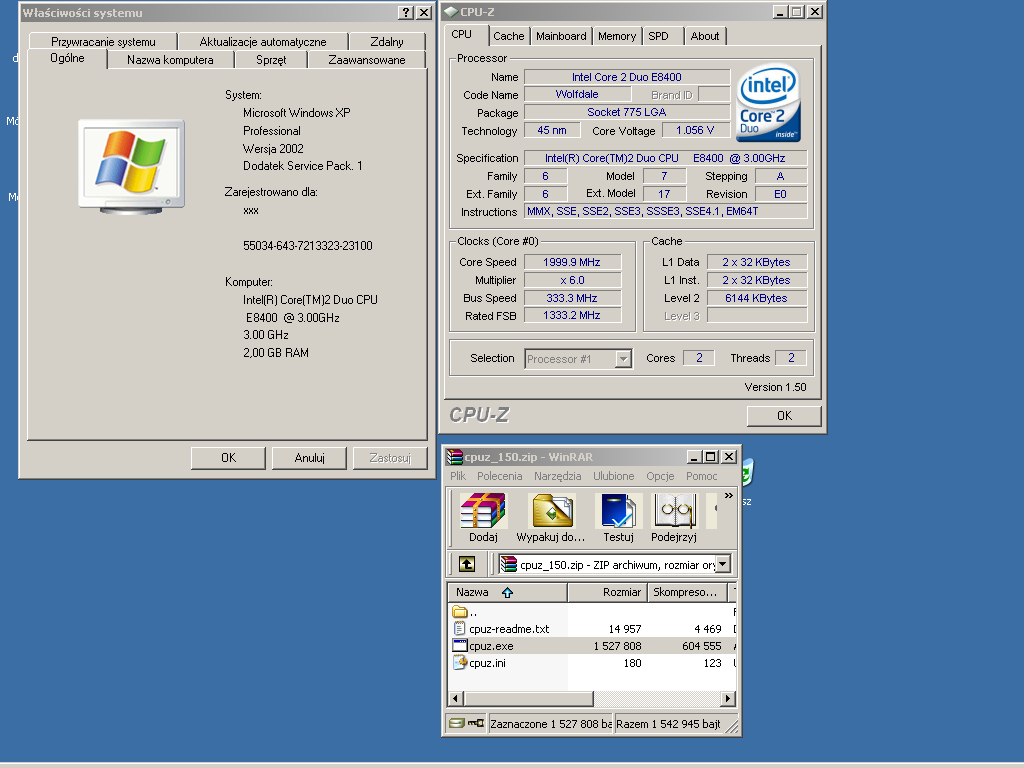This screenshot has height=768, width=1024.
Task: Open the Processor #1 selection dropdown
Action: coord(624,359)
